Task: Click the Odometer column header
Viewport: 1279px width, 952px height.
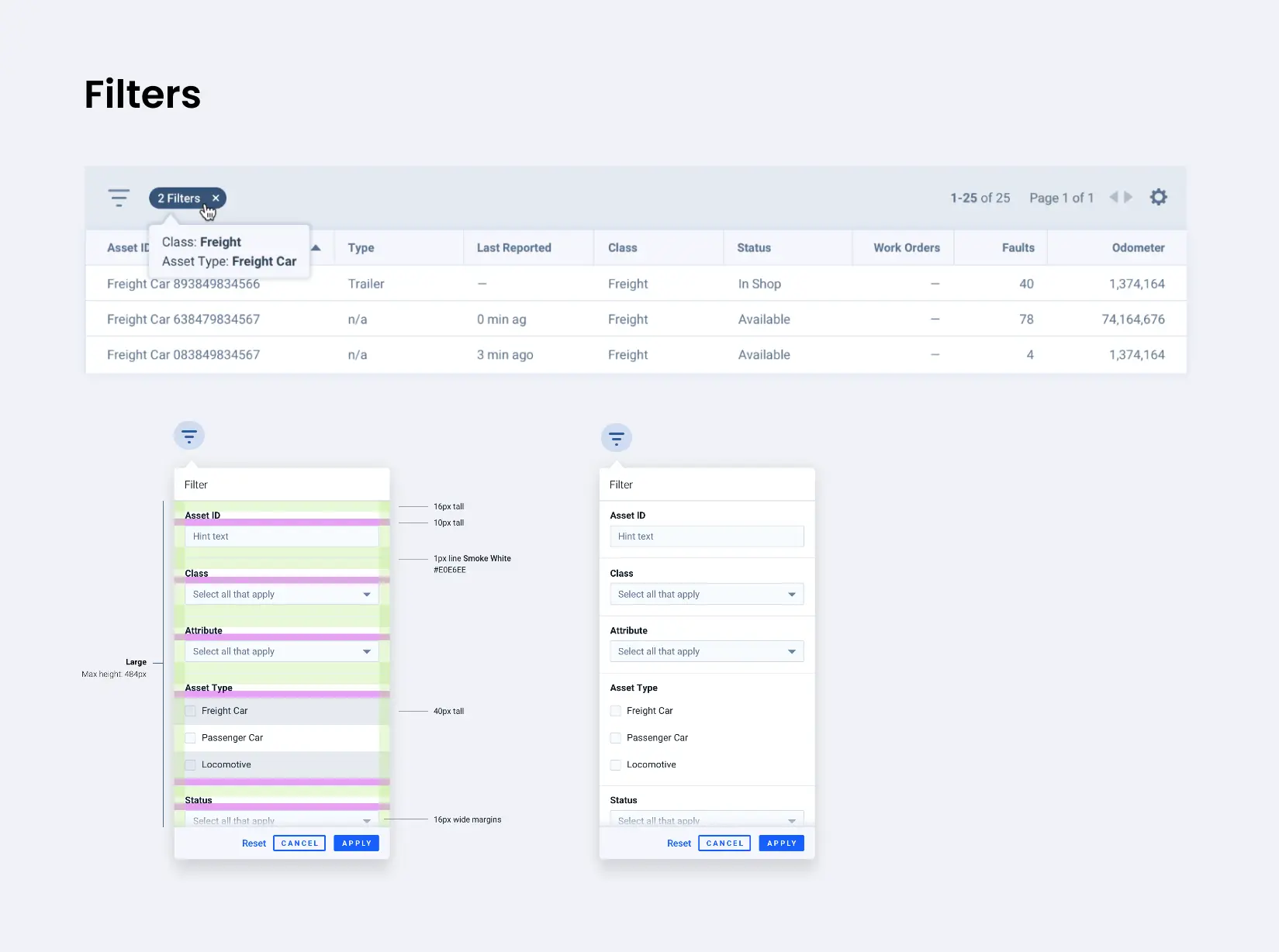Action: [1138, 248]
